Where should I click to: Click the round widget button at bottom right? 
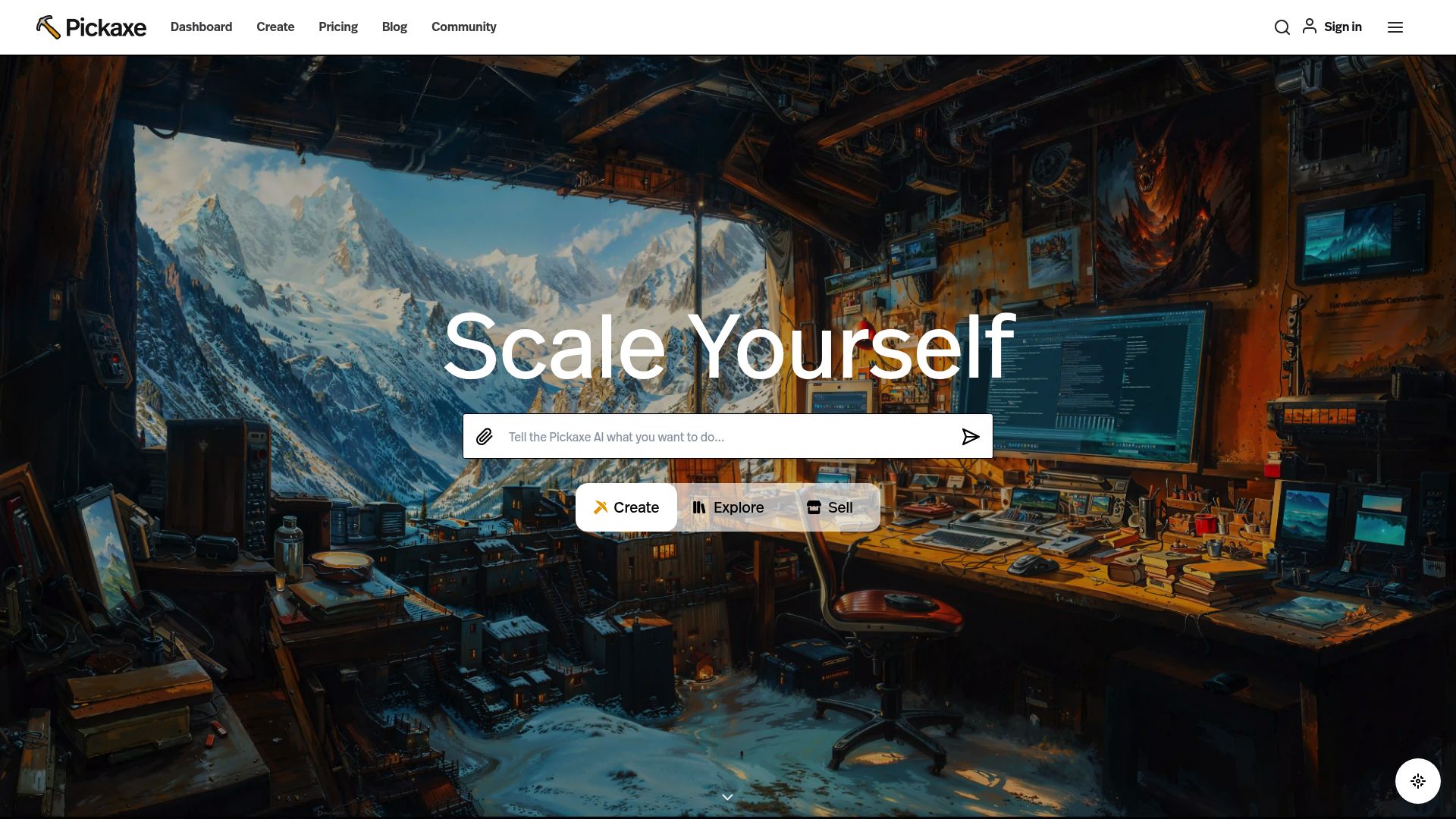point(1418,781)
